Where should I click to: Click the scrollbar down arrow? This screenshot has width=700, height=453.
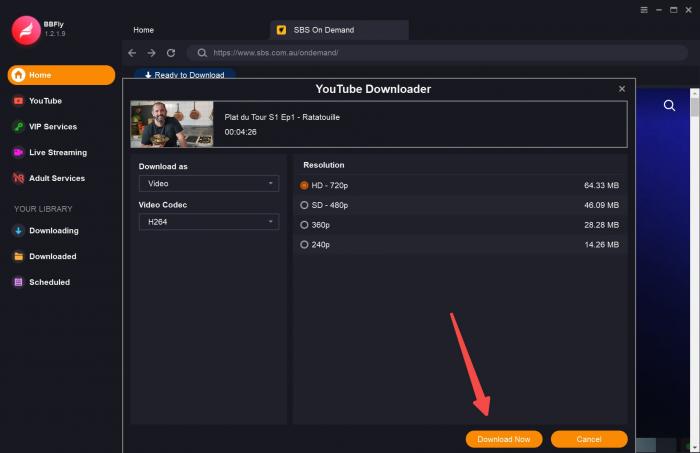[x=695, y=448]
